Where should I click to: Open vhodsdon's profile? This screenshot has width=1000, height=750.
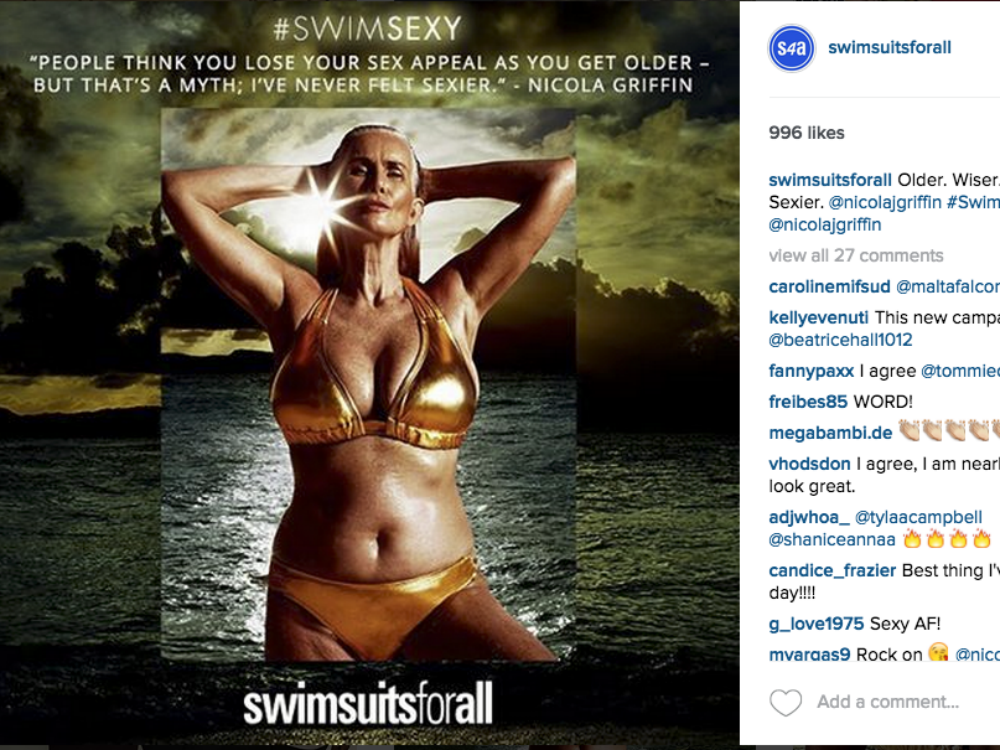point(809,464)
